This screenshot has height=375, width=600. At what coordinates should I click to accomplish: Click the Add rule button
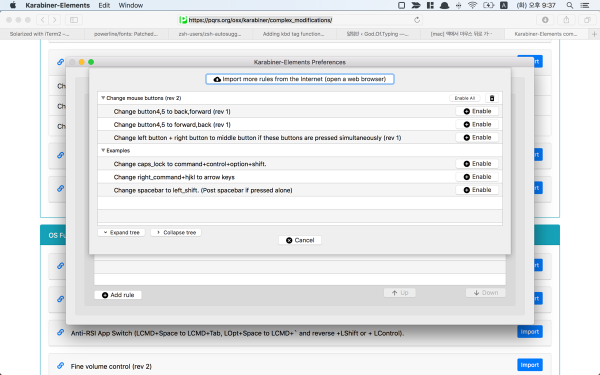click(x=118, y=295)
